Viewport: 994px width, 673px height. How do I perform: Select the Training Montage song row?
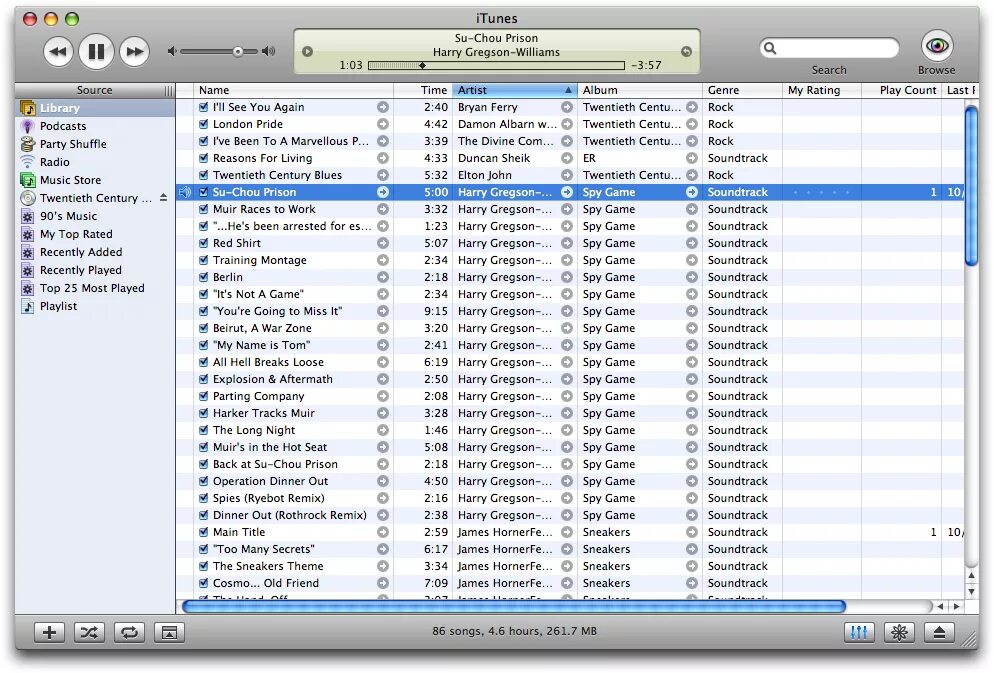point(570,260)
